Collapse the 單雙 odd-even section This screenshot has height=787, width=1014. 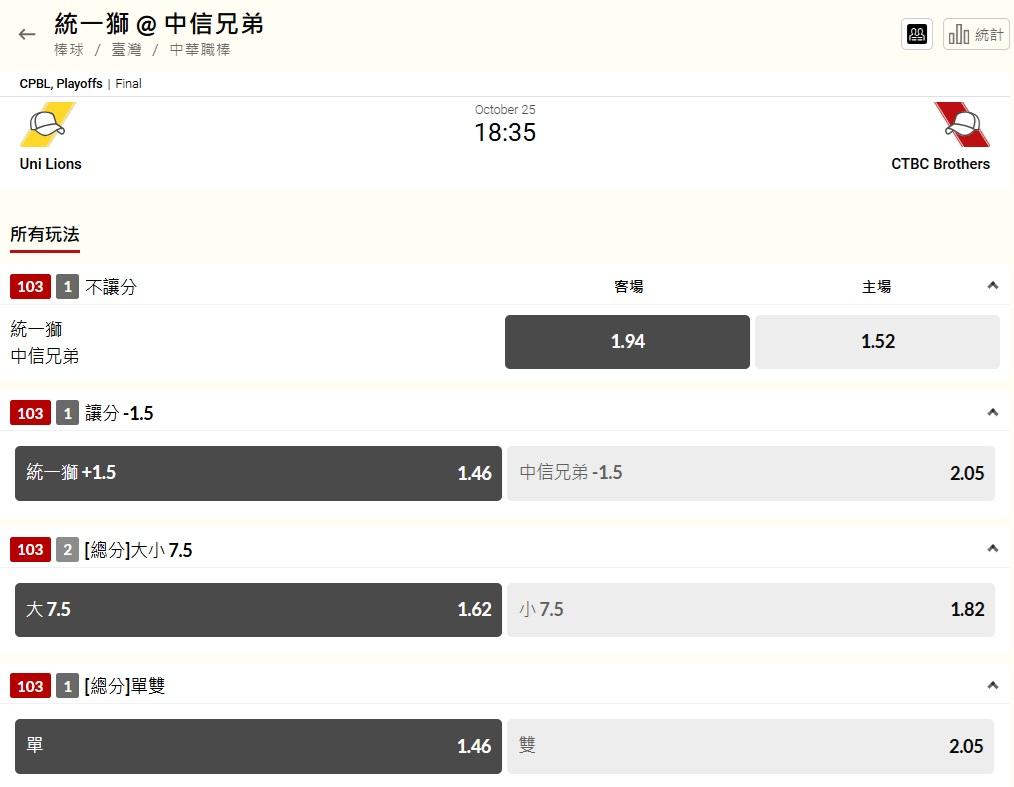click(x=993, y=685)
